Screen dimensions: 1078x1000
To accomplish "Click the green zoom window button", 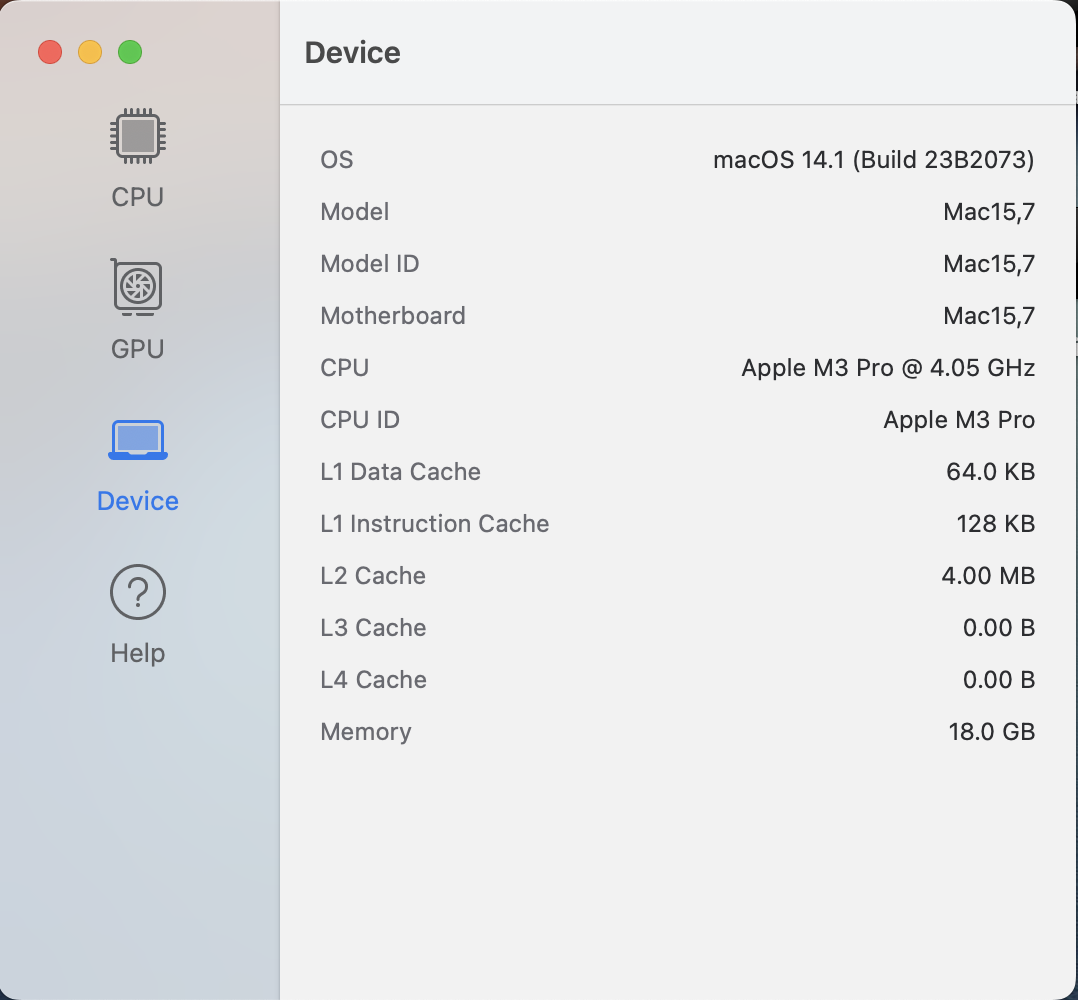I will click(x=130, y=52).
